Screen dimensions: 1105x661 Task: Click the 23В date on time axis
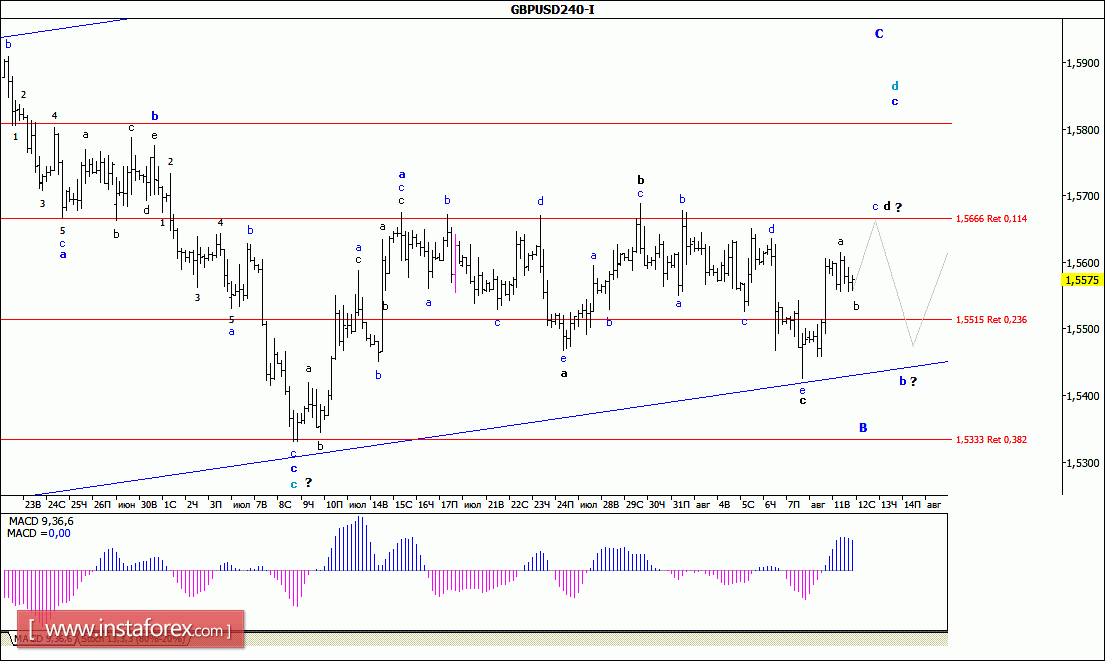click(33, 505)
